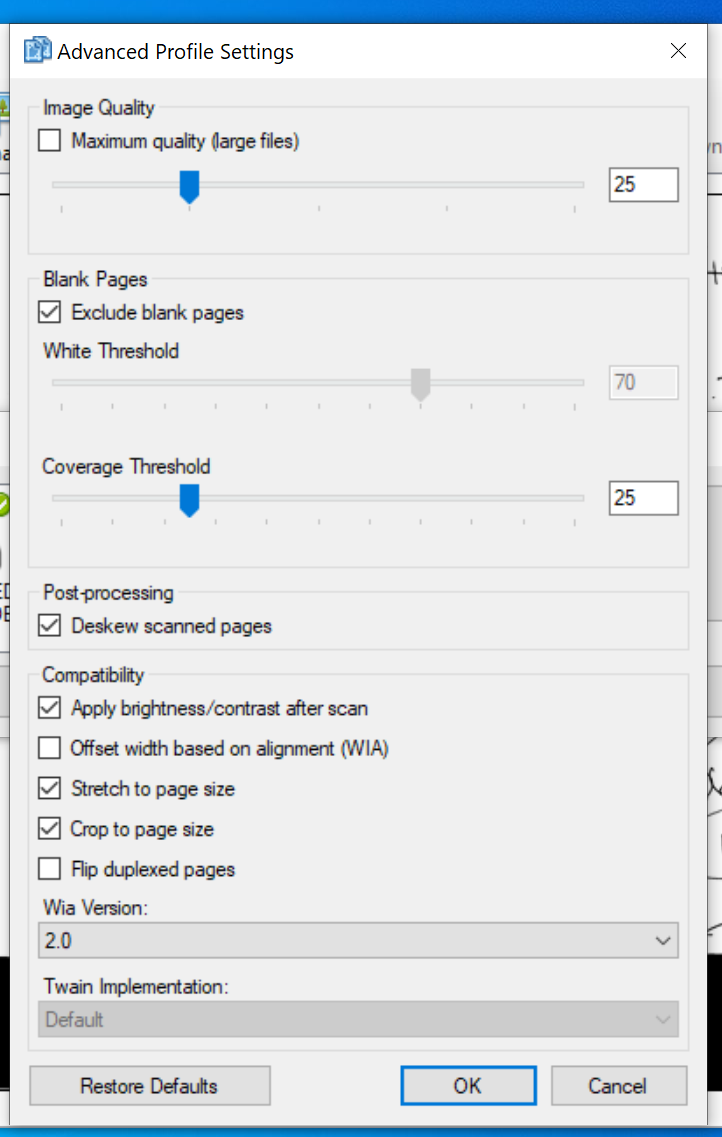Dismiss the dialog using Cancel

coord(619,1085)
